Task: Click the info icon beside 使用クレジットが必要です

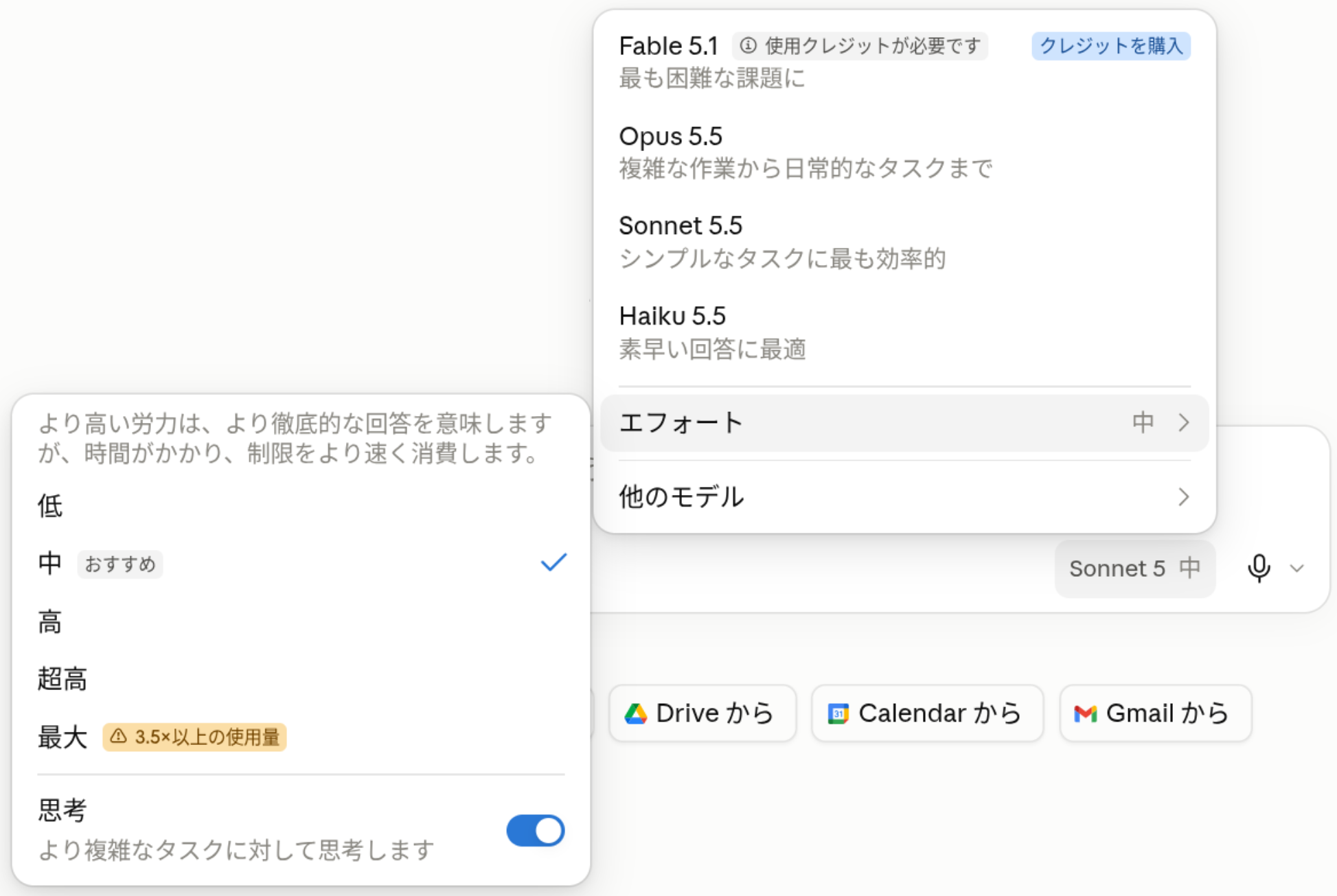Action: pos(749,46)
